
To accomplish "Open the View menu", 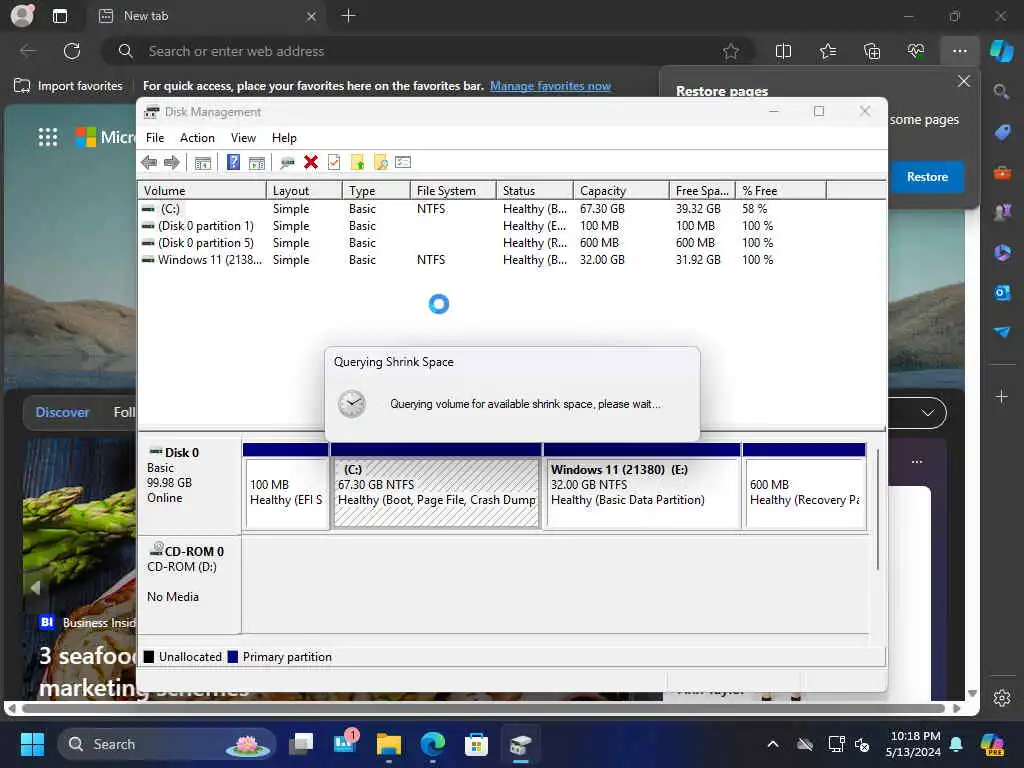I will (x=243, y=138).
